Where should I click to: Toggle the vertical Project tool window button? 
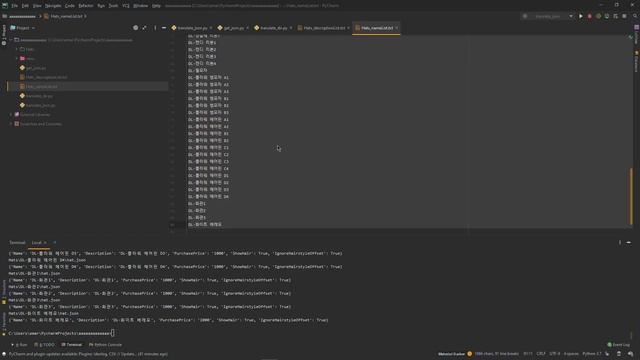point(4,35)
